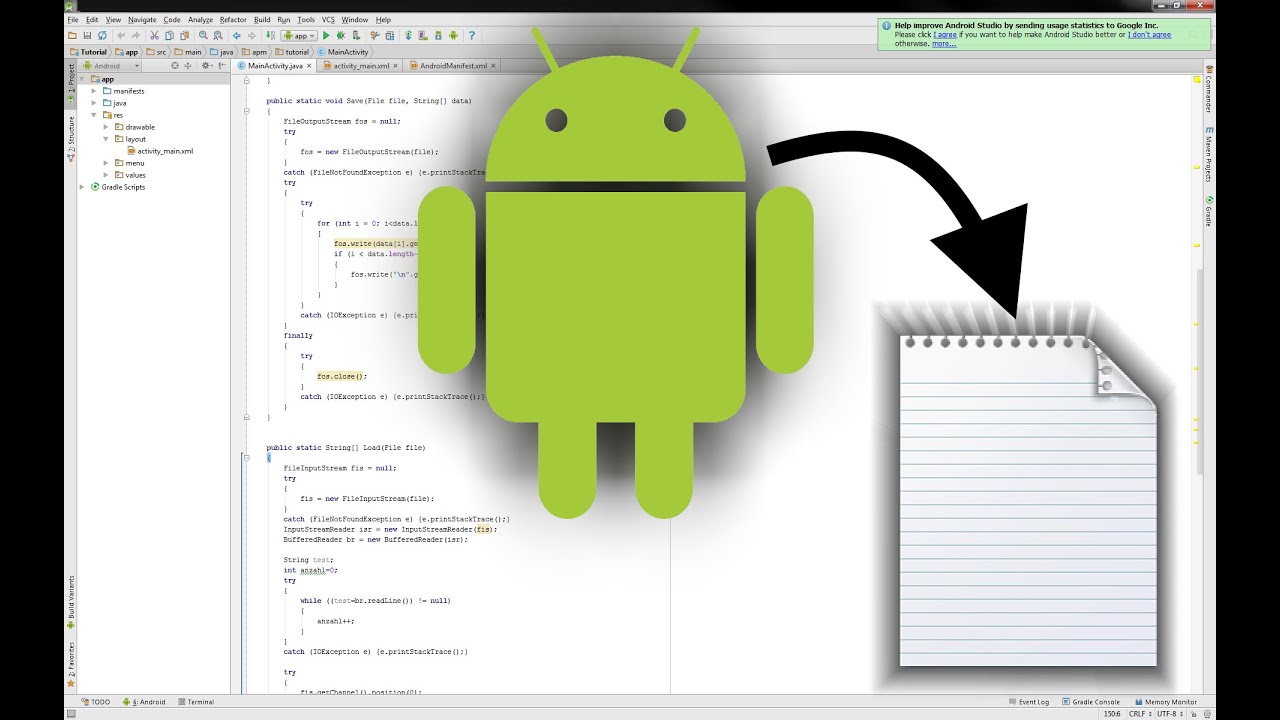Open the Build menu
Viewport: 1280px width, 720px height.
click(262, 19)
